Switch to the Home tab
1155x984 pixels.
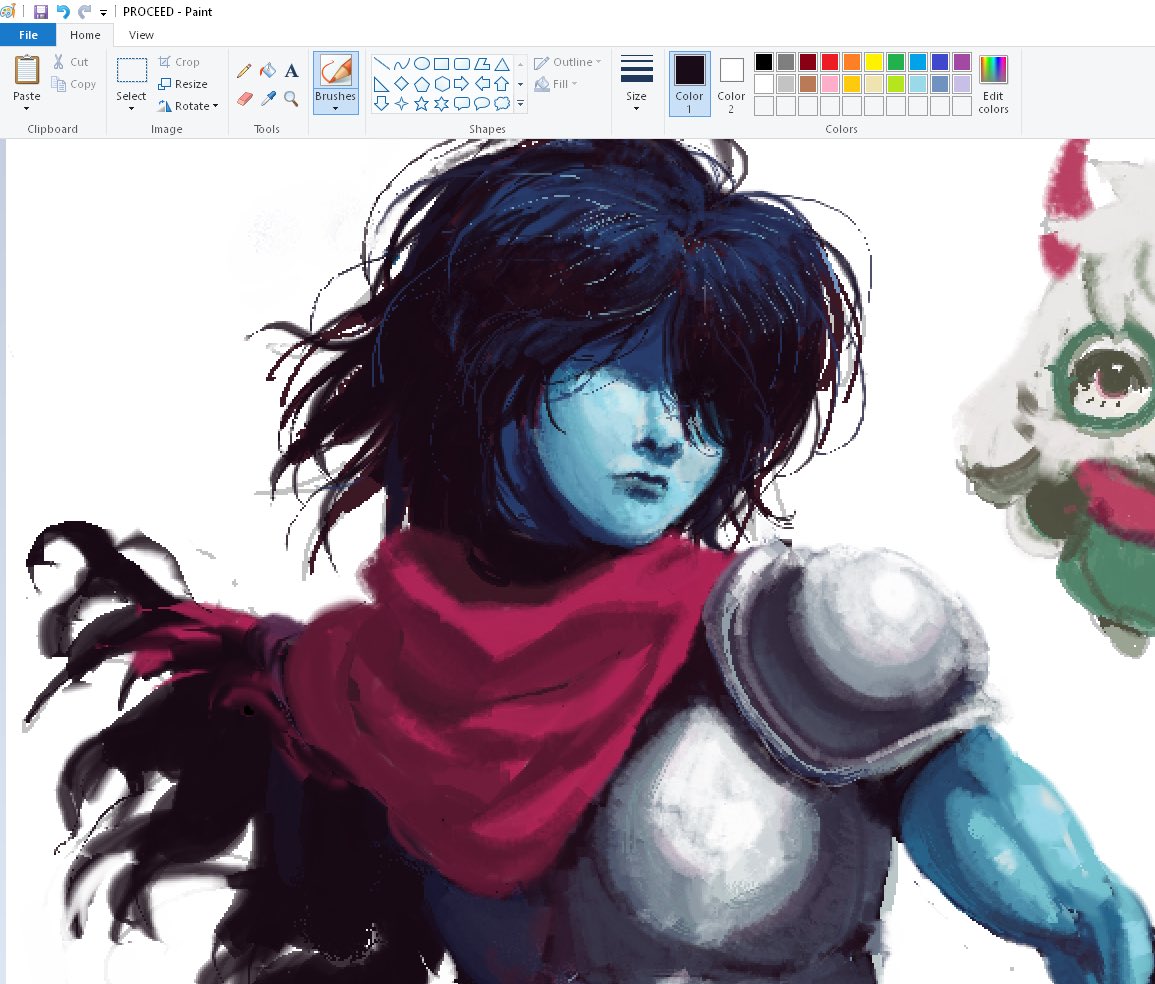[85, 35]
